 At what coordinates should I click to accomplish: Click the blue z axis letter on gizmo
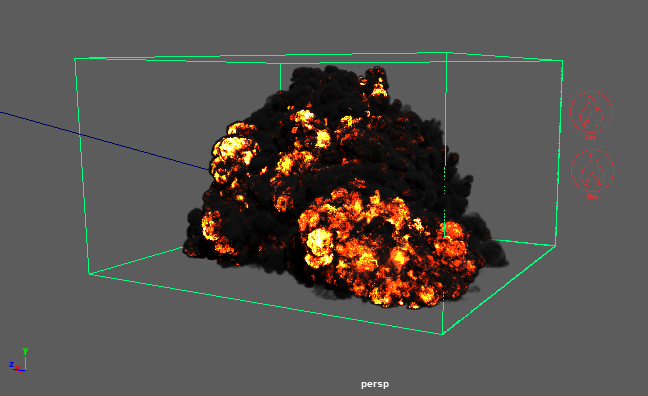pos(12,365)
